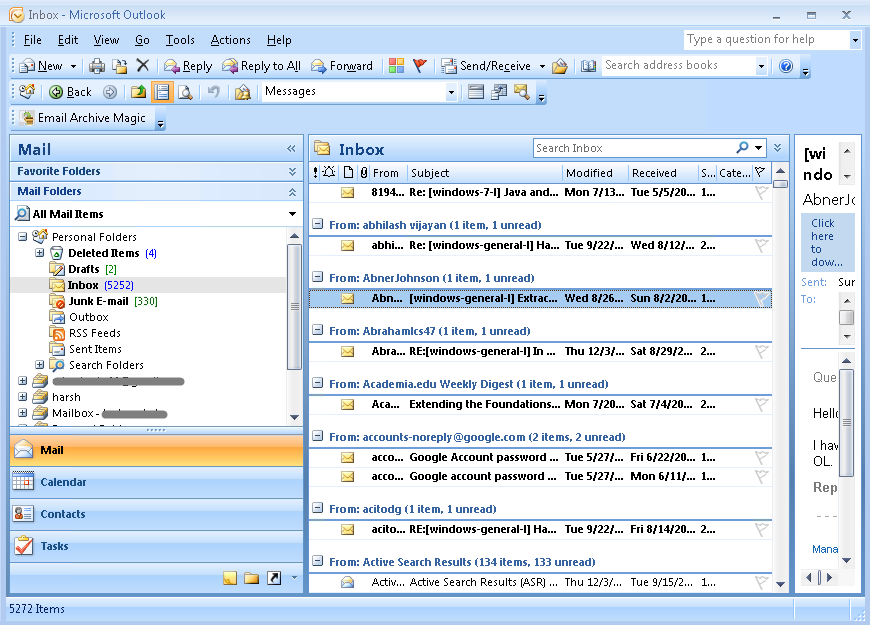The image size is (870, 625).
Task: Flag the acitodg message
Action: [761, 530]
